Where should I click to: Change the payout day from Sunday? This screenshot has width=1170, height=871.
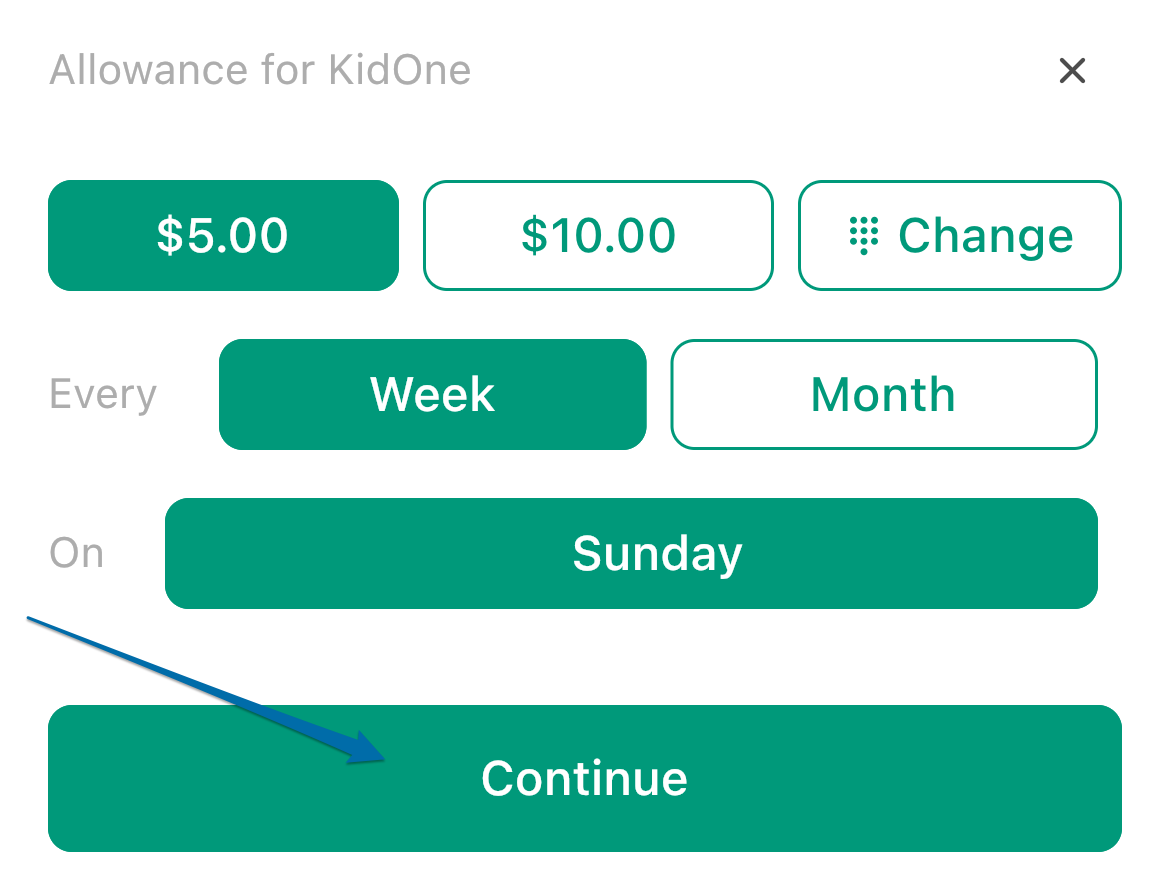pyautogui.click(x=631, y=553)
